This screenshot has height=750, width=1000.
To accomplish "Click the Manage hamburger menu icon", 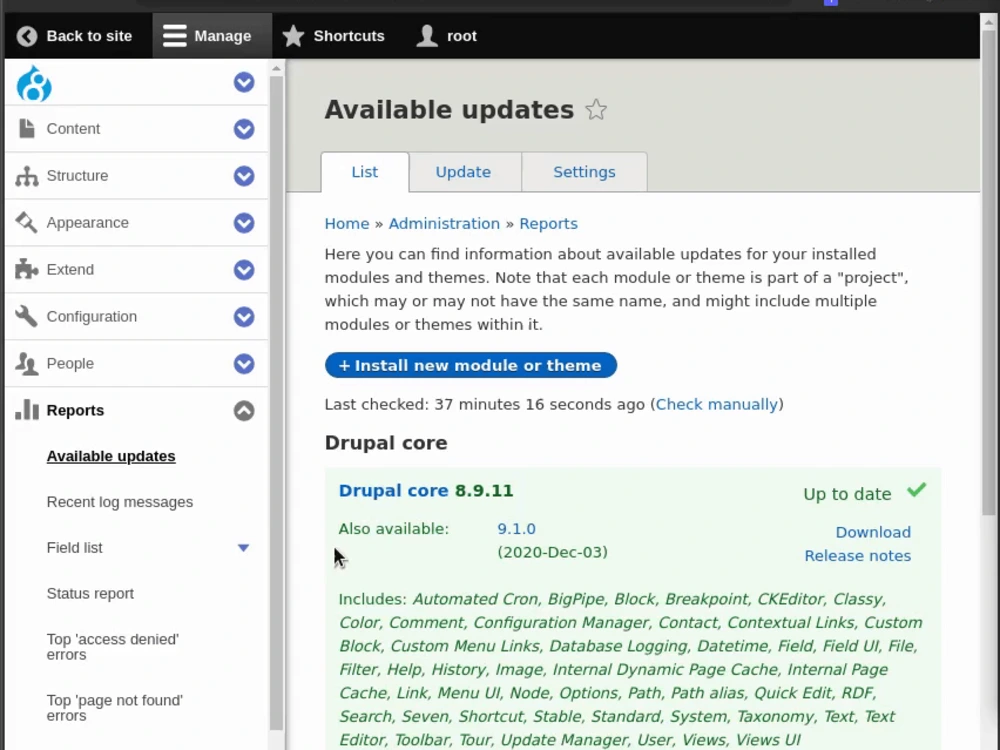I will 174,36.
